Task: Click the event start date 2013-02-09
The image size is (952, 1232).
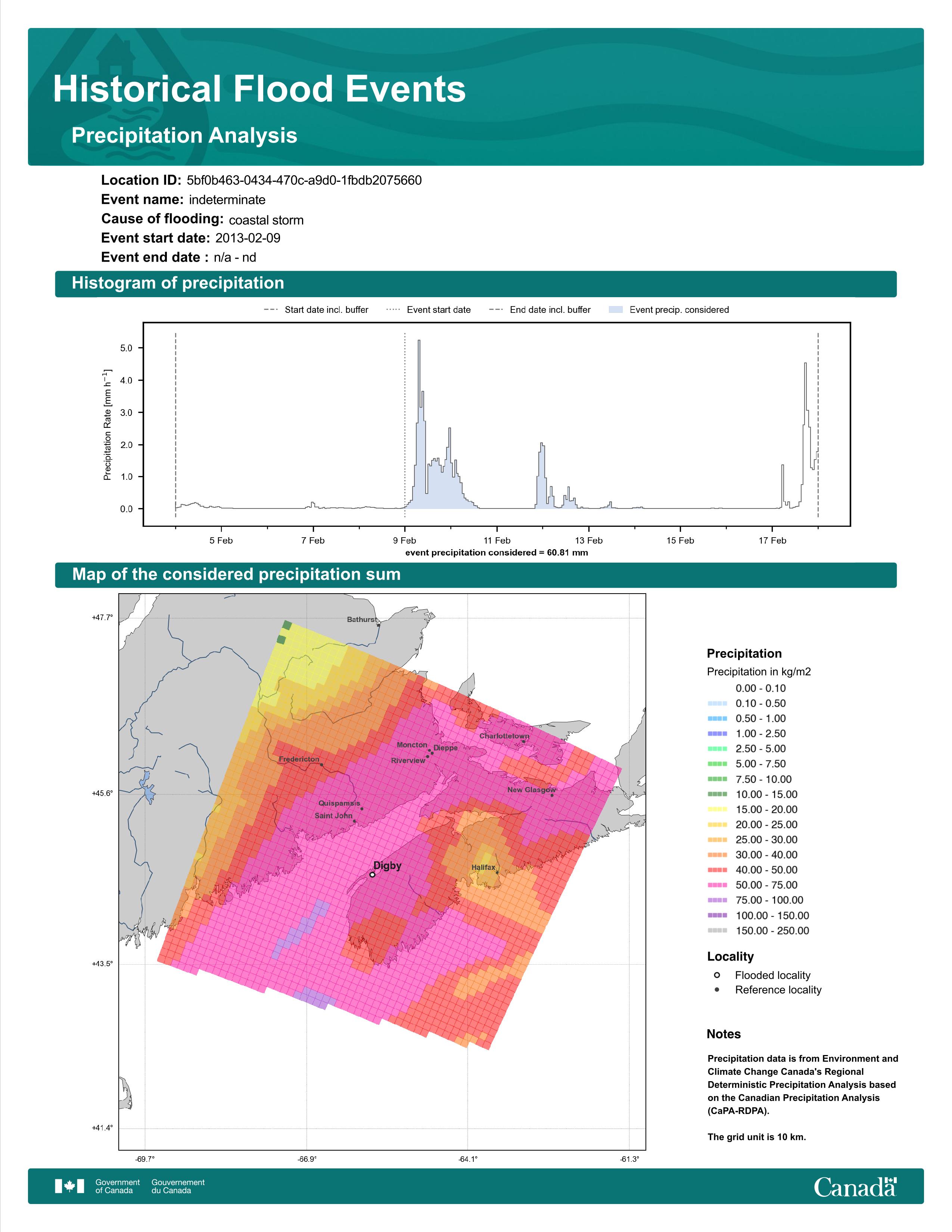Action: [x=248, y=238]
